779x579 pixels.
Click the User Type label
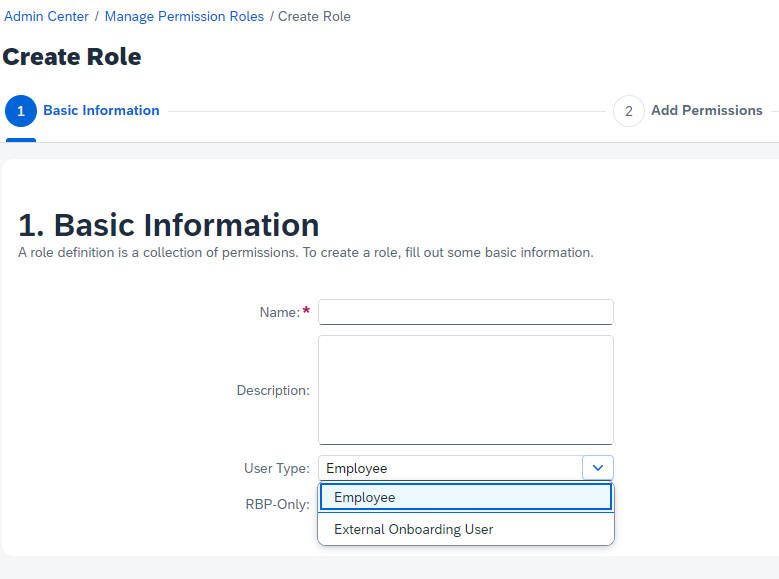click(x=277, y=468)
